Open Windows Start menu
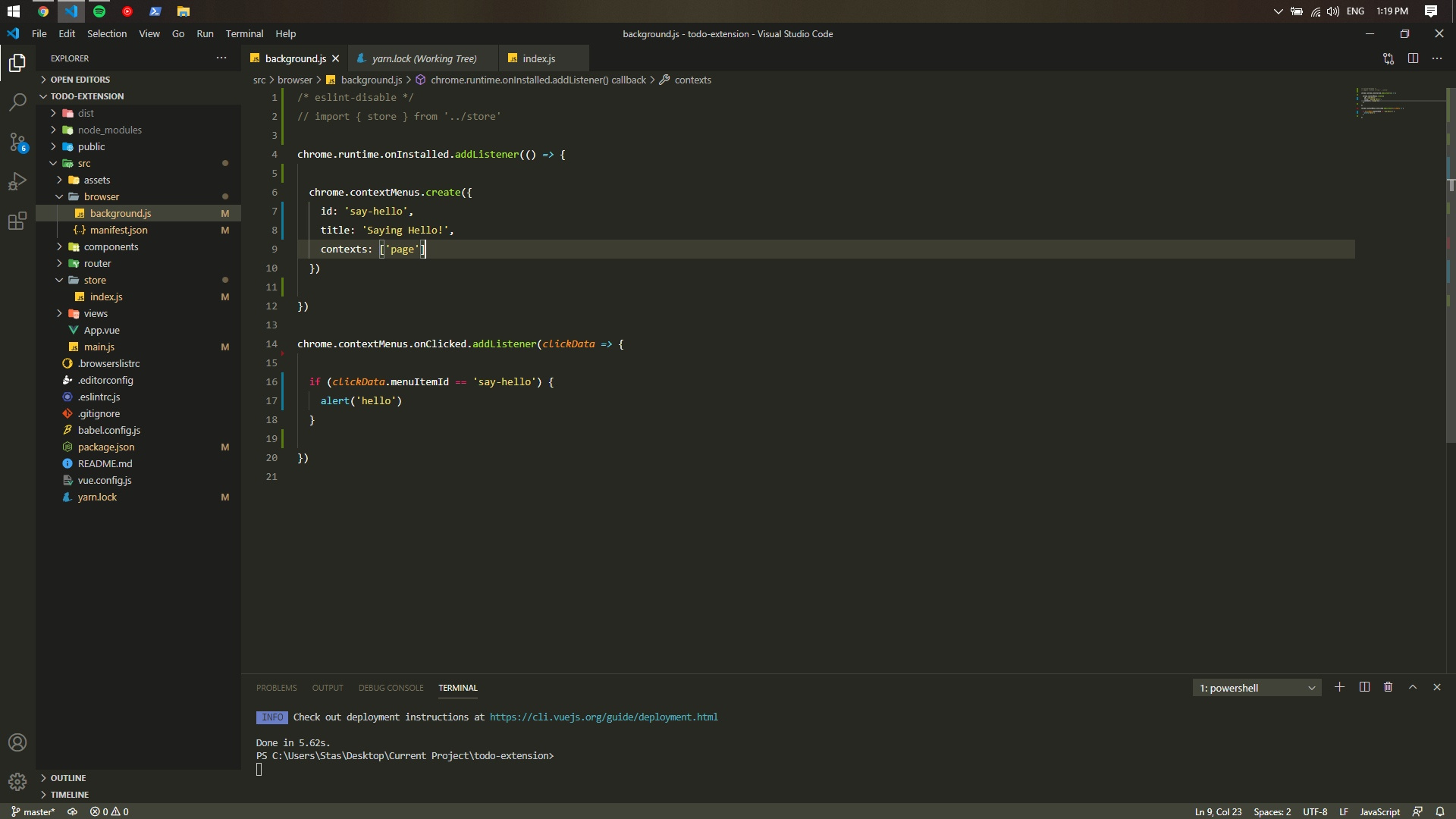Viewport: 1456px width, 819px height. click(14, 11)
